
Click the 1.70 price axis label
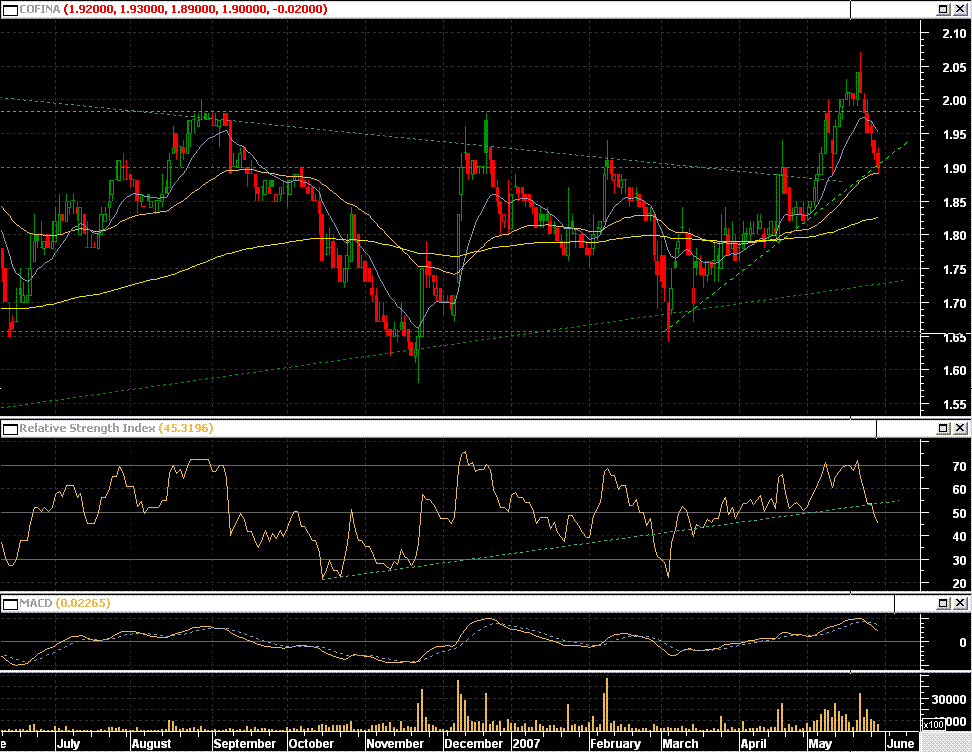click(x=954, y=303)
